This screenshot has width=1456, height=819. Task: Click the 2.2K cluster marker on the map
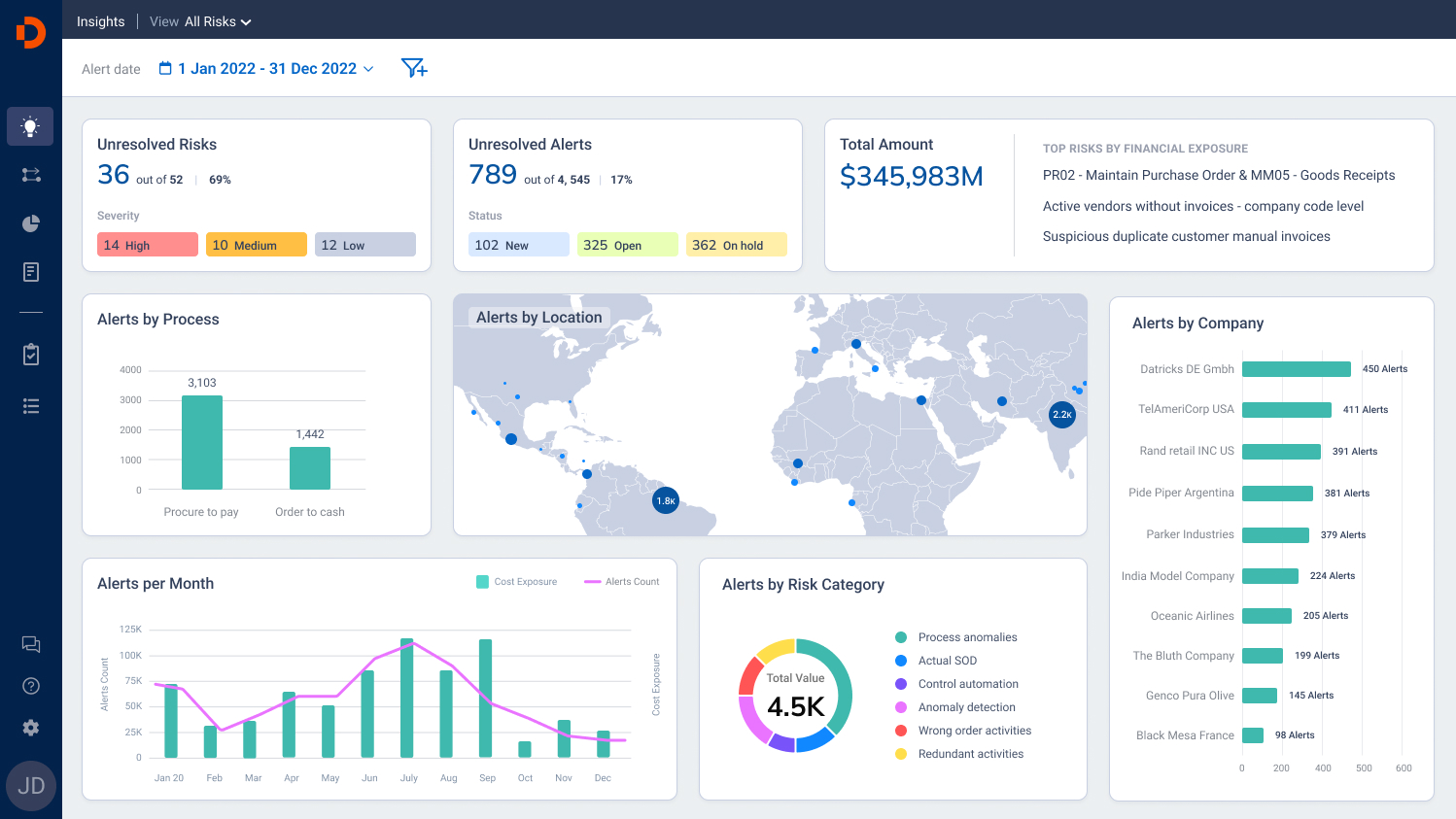click(x=1062, y=415)
